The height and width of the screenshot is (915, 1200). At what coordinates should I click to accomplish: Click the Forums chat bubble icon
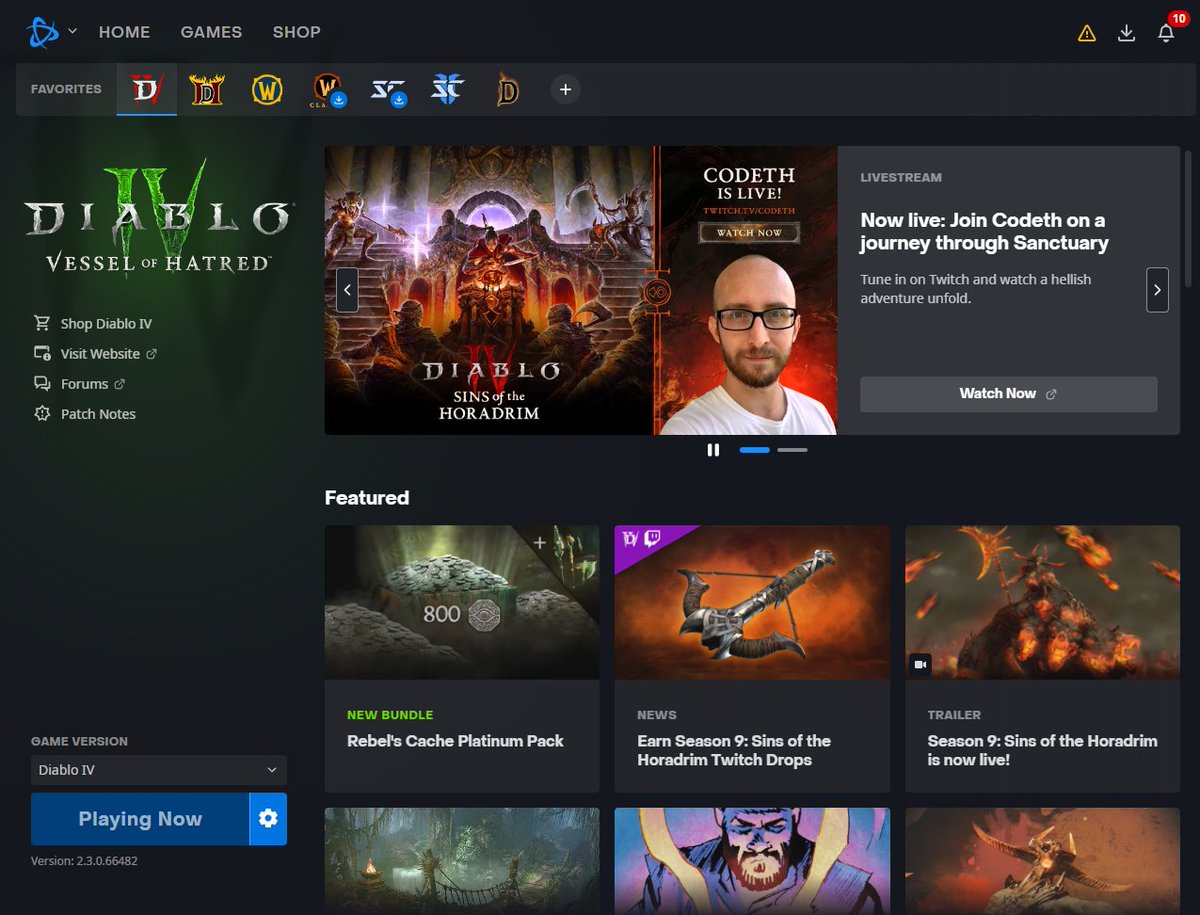point(42,383)
